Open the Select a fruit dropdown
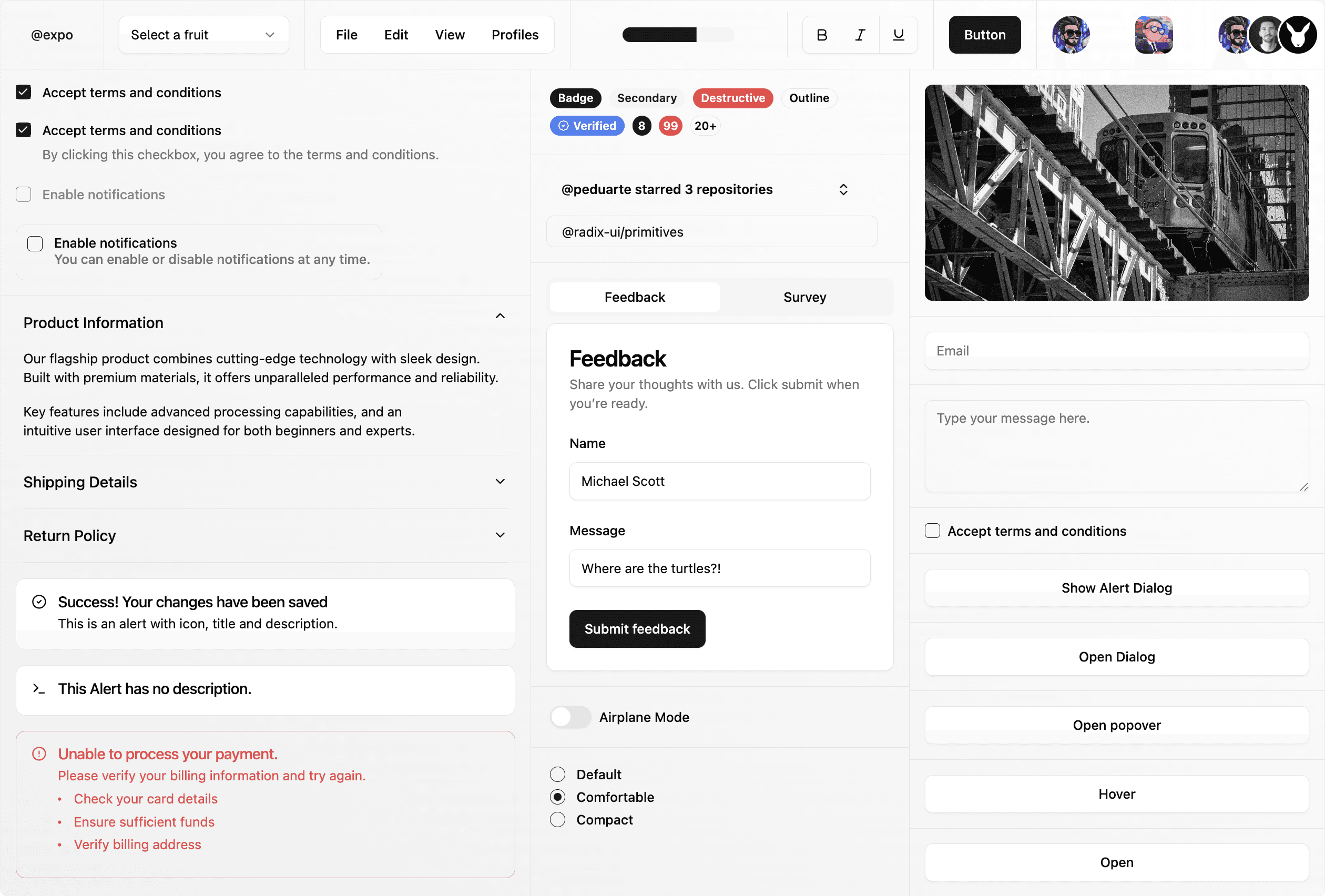This screenshot has height=896, width=1325. pos(203,35)
